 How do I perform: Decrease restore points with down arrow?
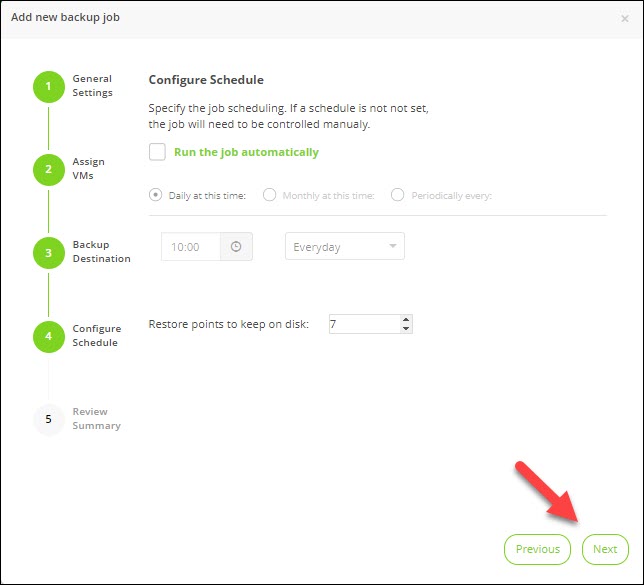pos(405,329)
